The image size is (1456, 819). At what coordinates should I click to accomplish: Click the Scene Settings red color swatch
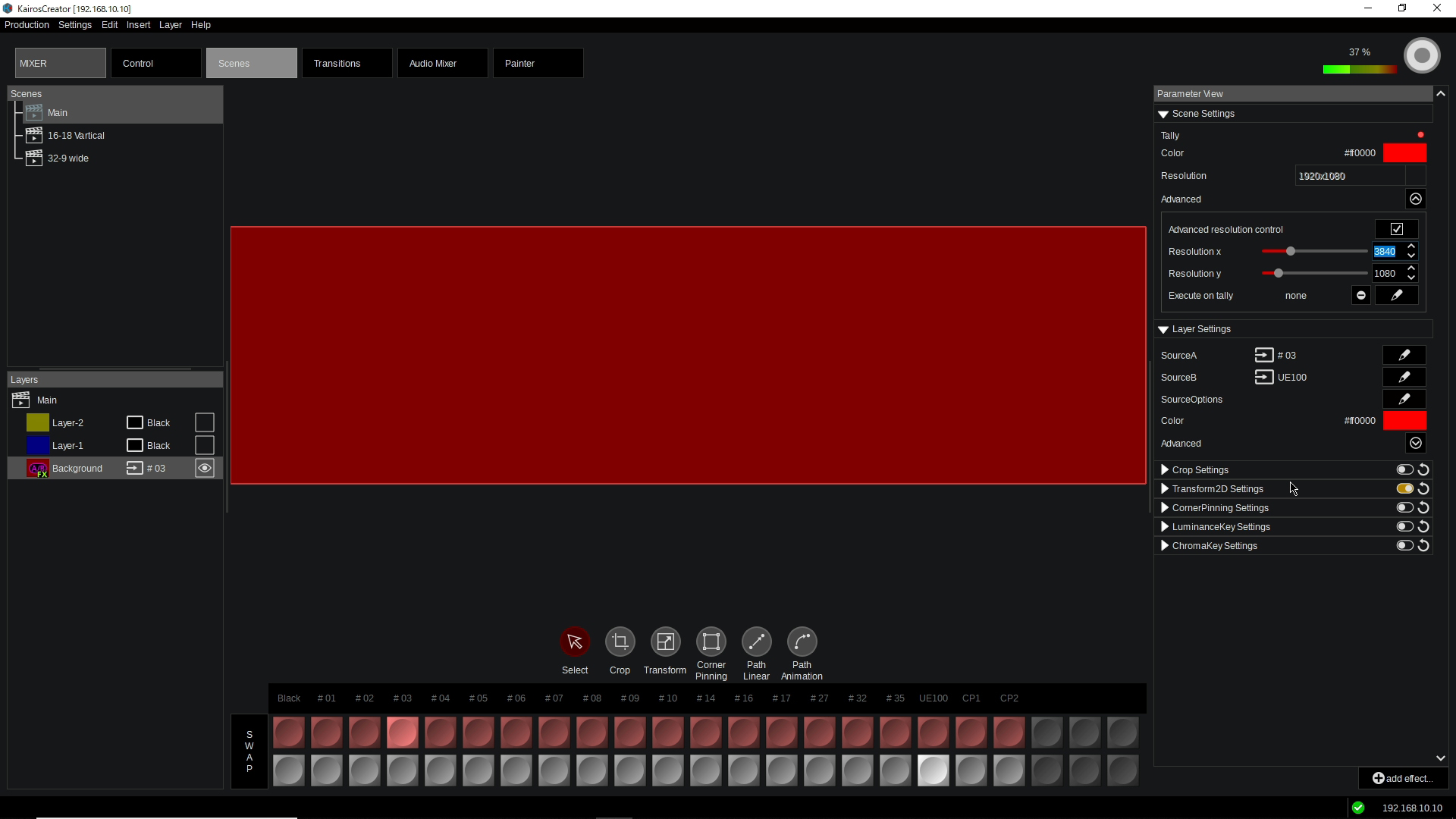[x=1404, y=153]
